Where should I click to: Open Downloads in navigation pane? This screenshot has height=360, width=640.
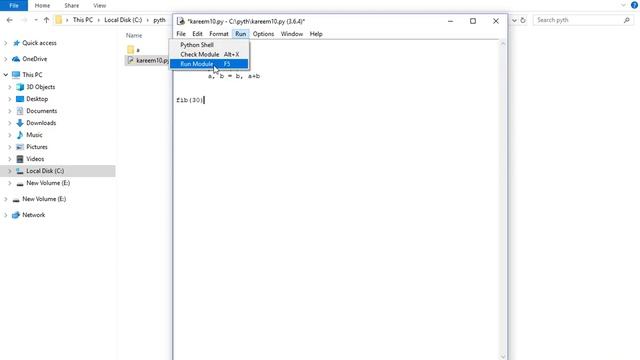pyautogui.click(x=41, y=123)
